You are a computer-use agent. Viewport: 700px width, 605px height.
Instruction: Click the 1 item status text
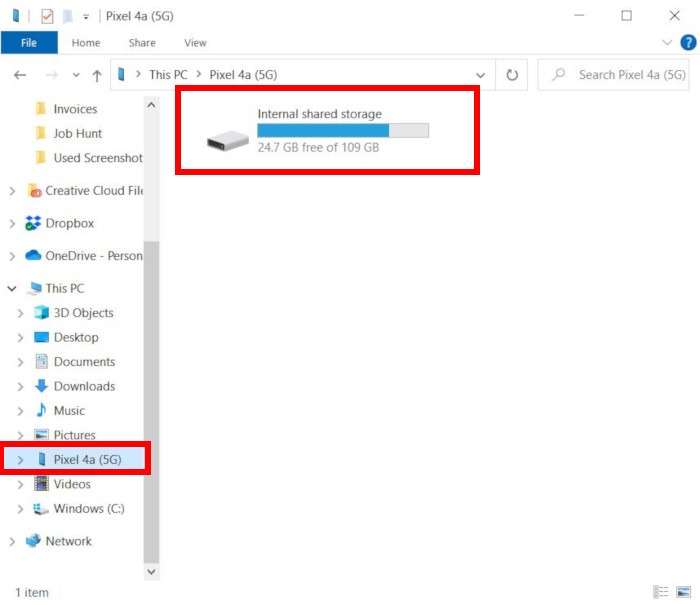click(x=32, y=592)
